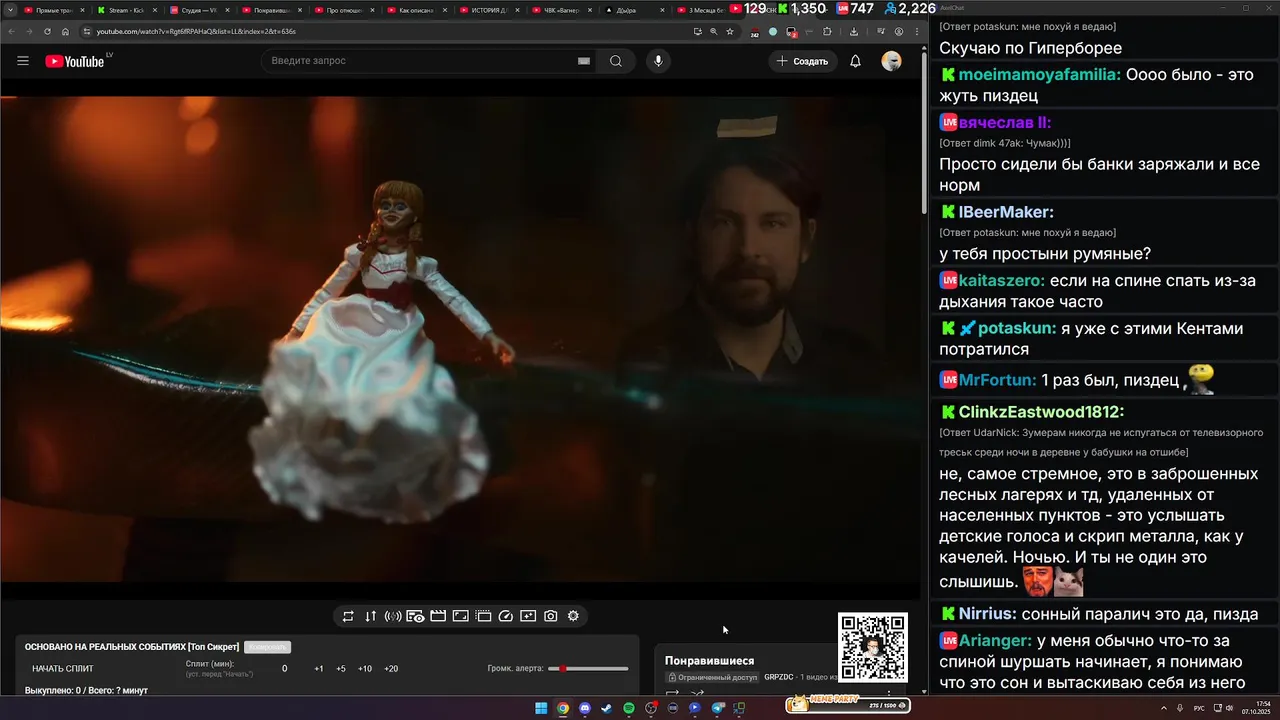Viewport: 1280px width, 720px height.
Task: Click username 'ClinkzEastwood1812' in chat
Action: tap(1039, 412)
